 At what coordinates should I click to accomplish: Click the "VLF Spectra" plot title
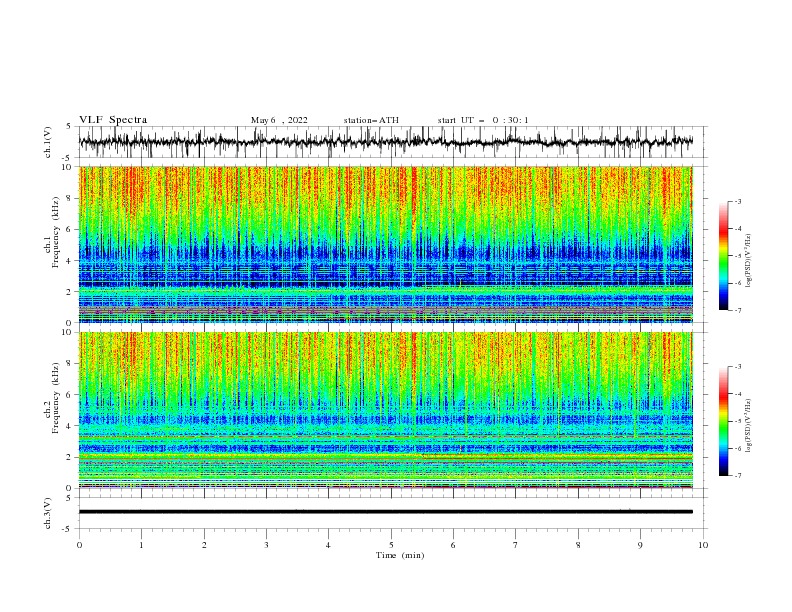click(113, 120)
